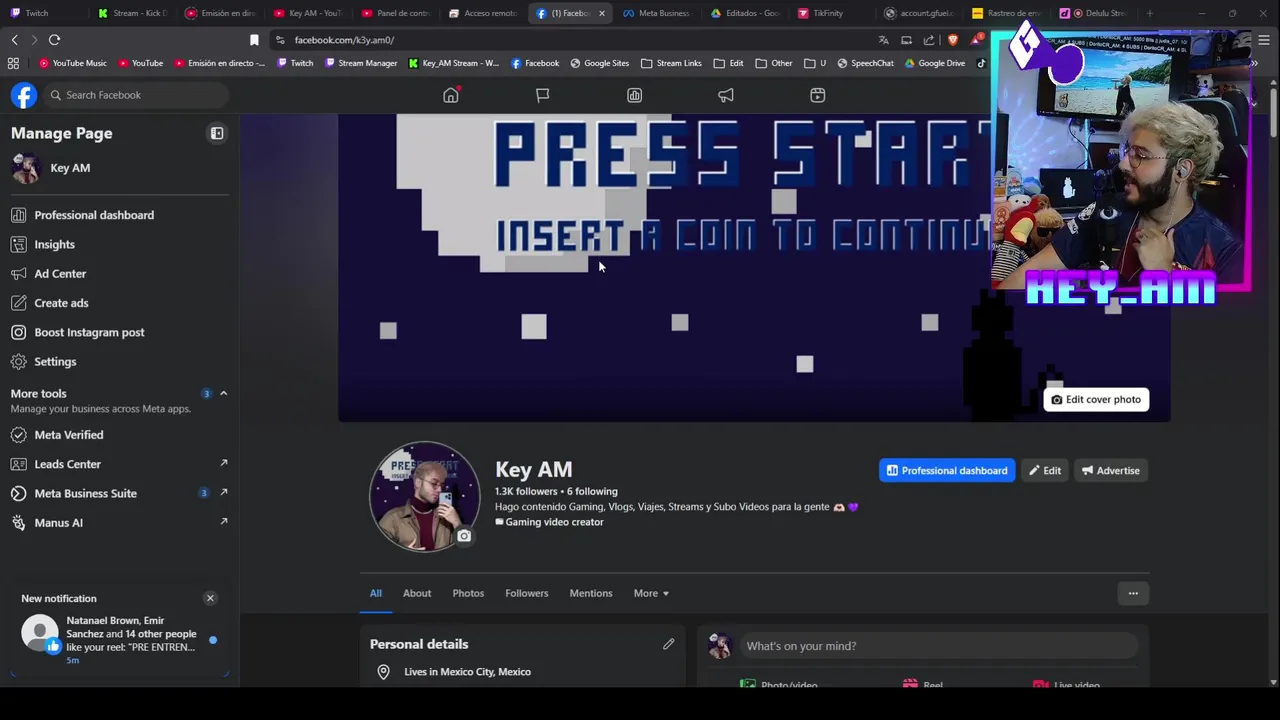Collapse the More tools section

pos(223,393)
